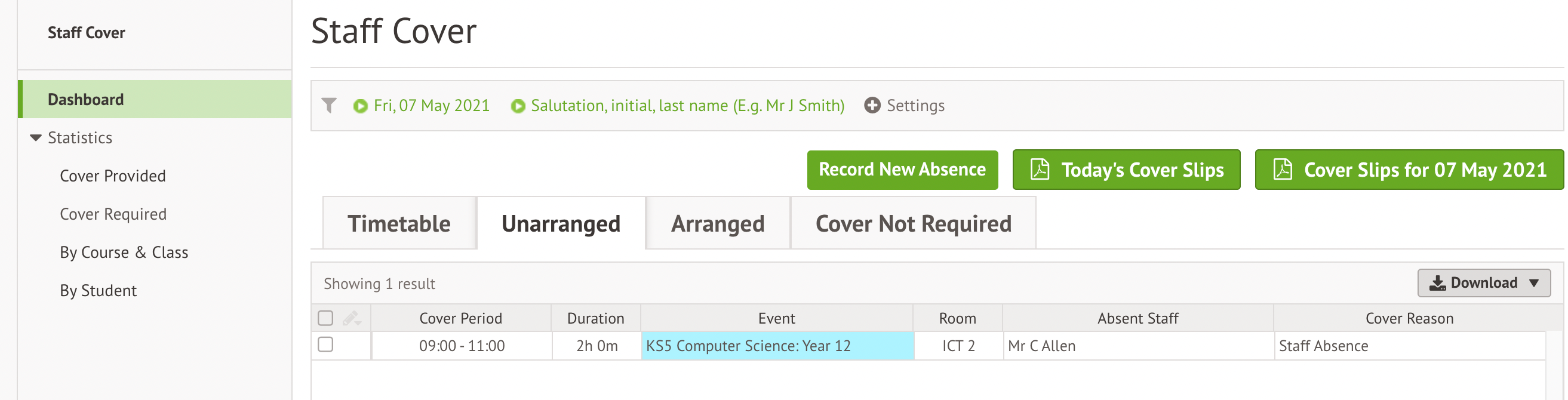This screenshot has width=1568, height=400.
Task: Tick the select-all checkbox in the table header
Action: (325, 318)
